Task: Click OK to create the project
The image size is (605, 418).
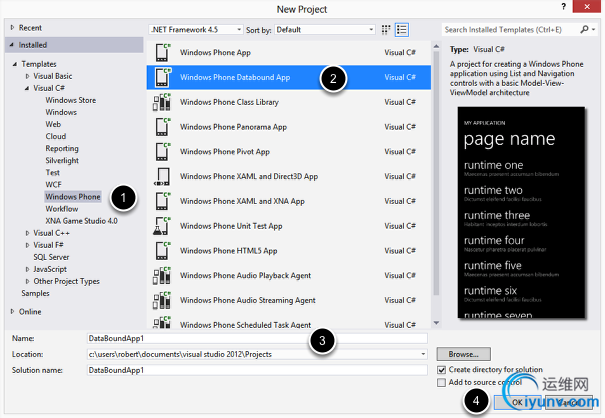Action: click(x=517, y=402)
